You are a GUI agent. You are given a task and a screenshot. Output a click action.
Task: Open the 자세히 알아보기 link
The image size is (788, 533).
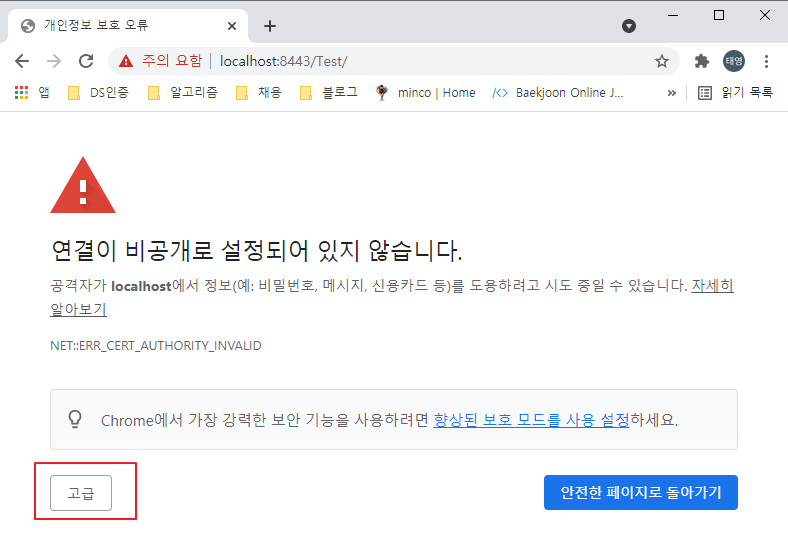pyautogui.click(x=713, y=285)
